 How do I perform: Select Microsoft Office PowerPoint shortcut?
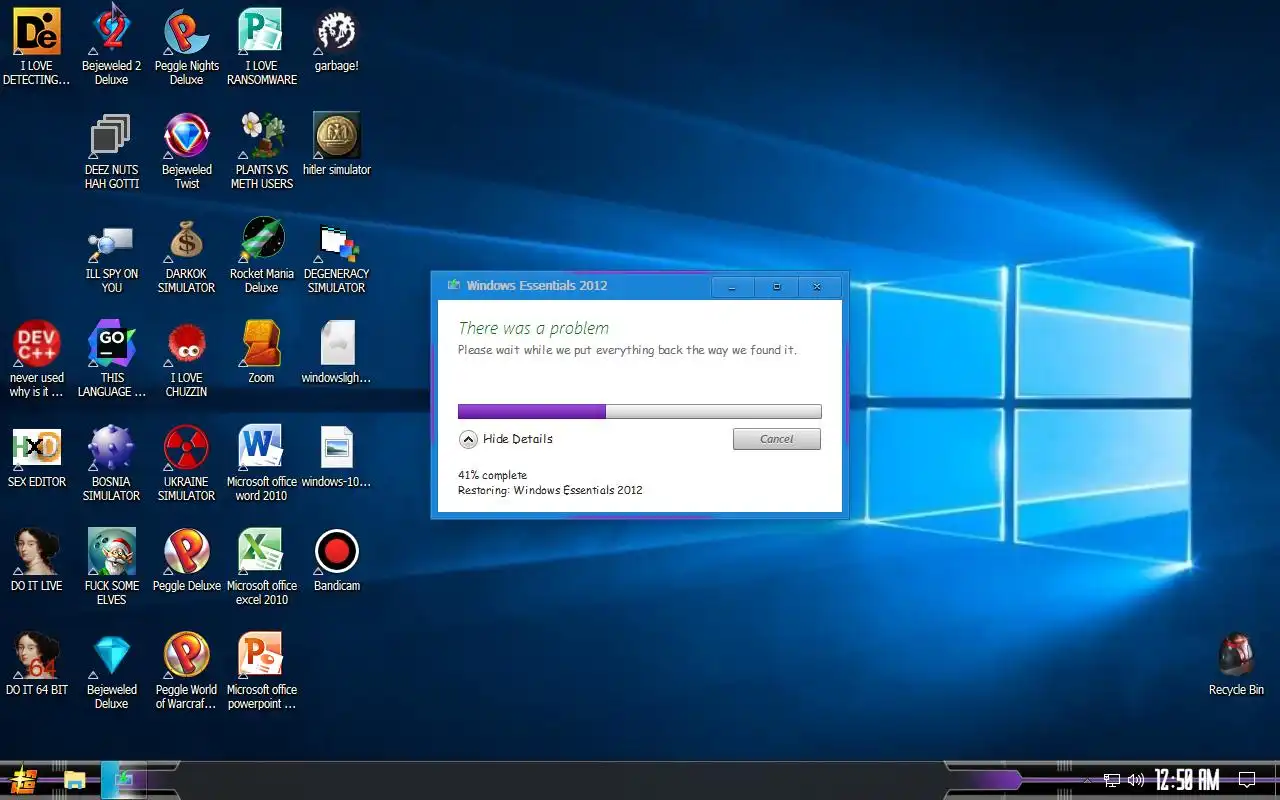point(262,670)
